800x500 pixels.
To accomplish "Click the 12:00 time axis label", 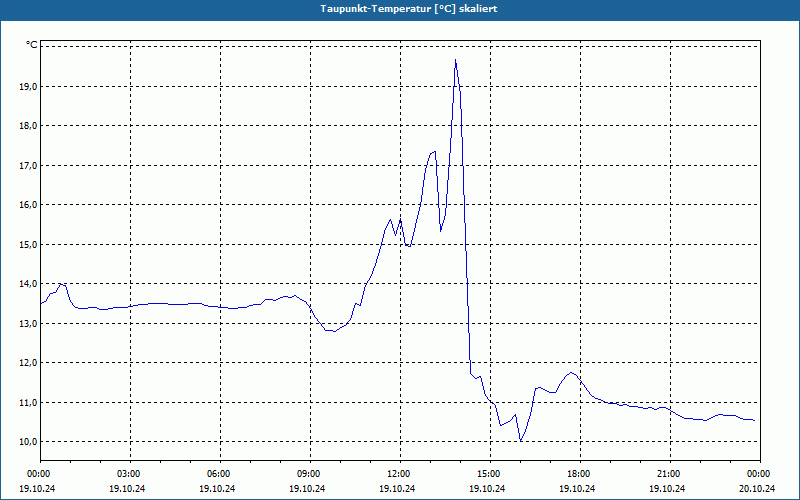I will click(400, 474).
